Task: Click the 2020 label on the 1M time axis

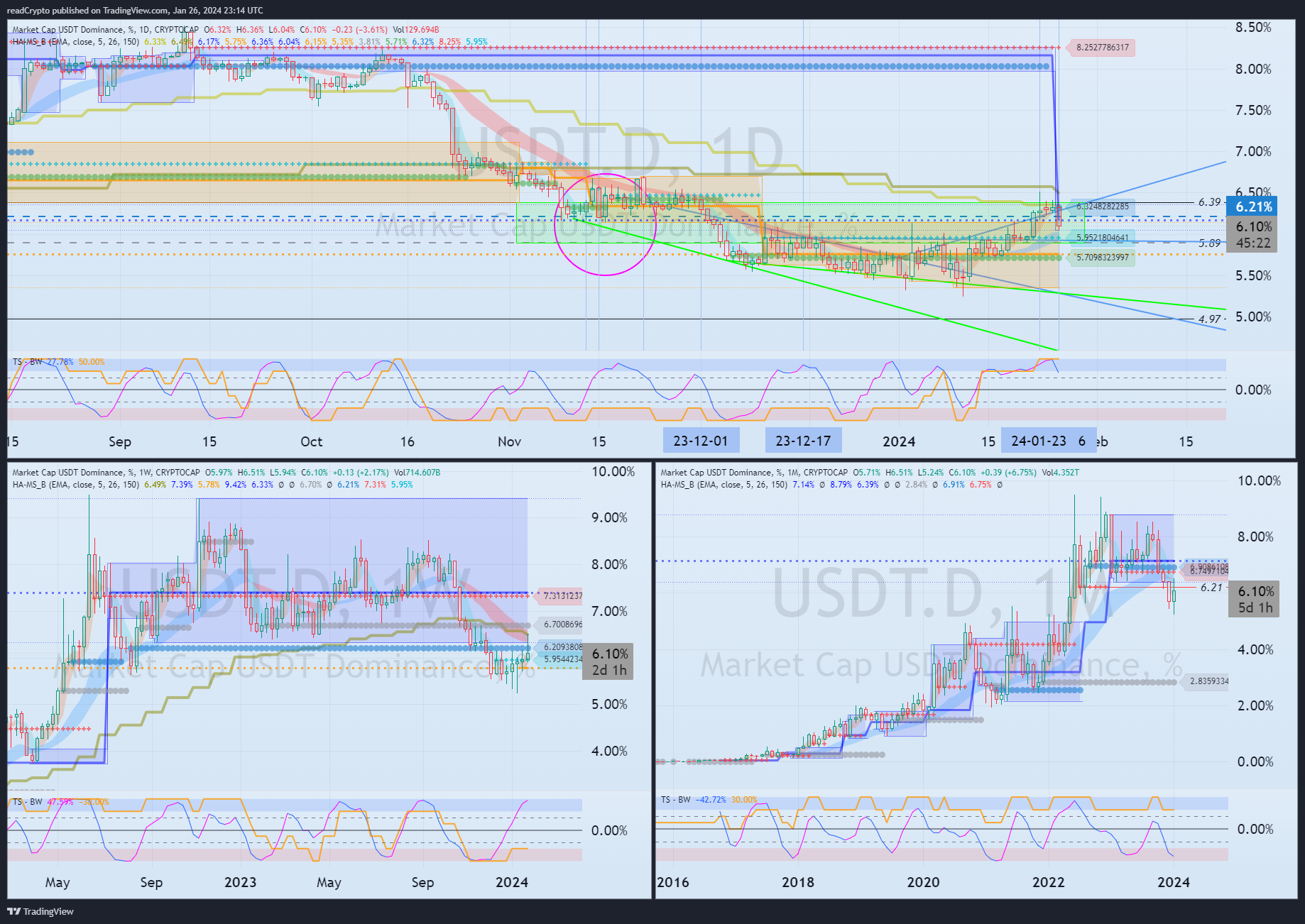Action: [x=923, y=882]
